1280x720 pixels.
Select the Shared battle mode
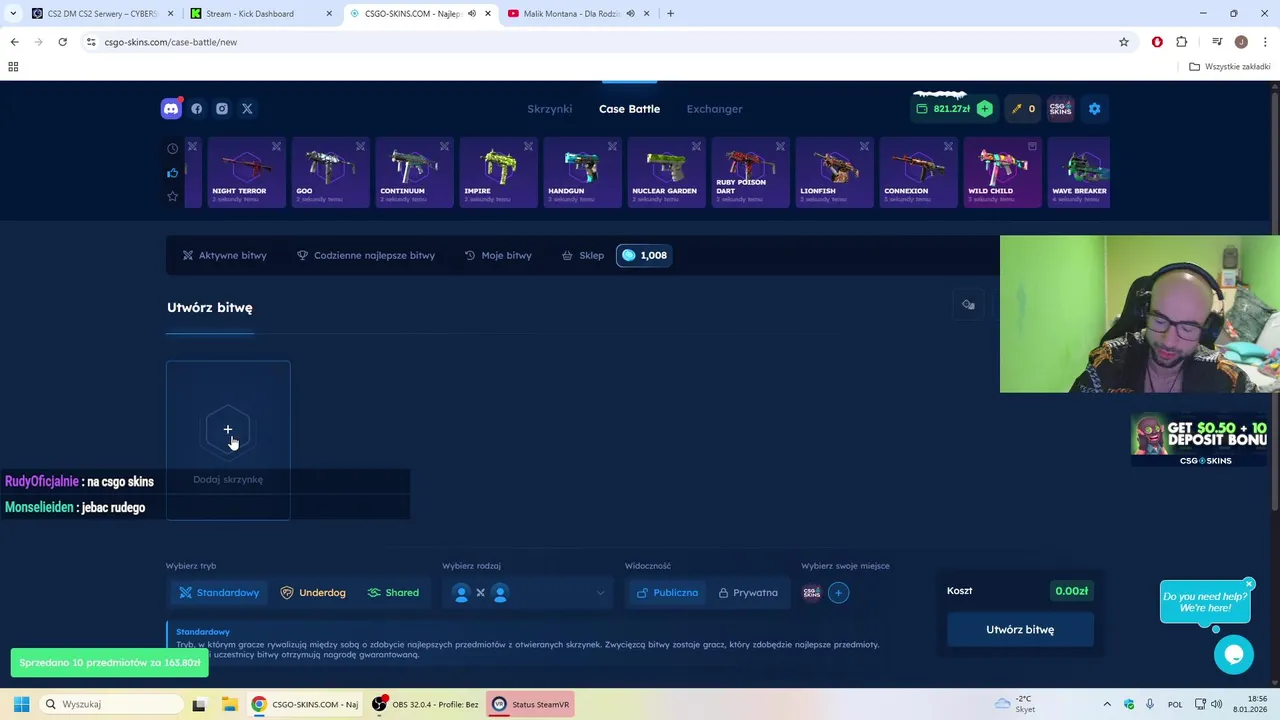click(393, 593)
